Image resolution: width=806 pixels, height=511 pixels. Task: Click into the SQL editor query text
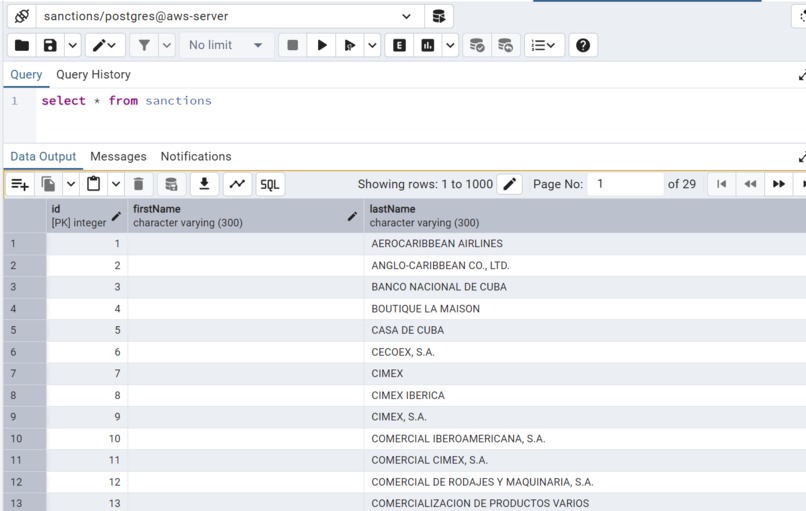coord(126,101)
